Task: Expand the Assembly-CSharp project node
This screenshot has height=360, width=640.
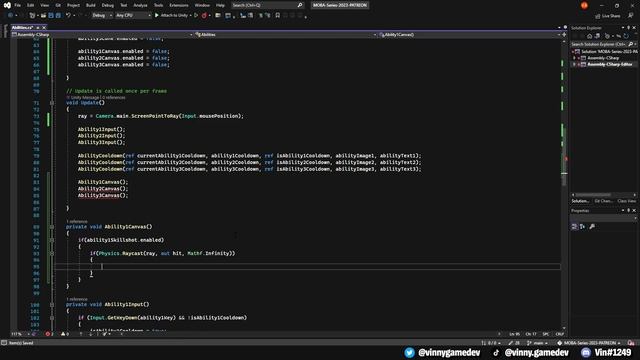Action: (575, 58)
